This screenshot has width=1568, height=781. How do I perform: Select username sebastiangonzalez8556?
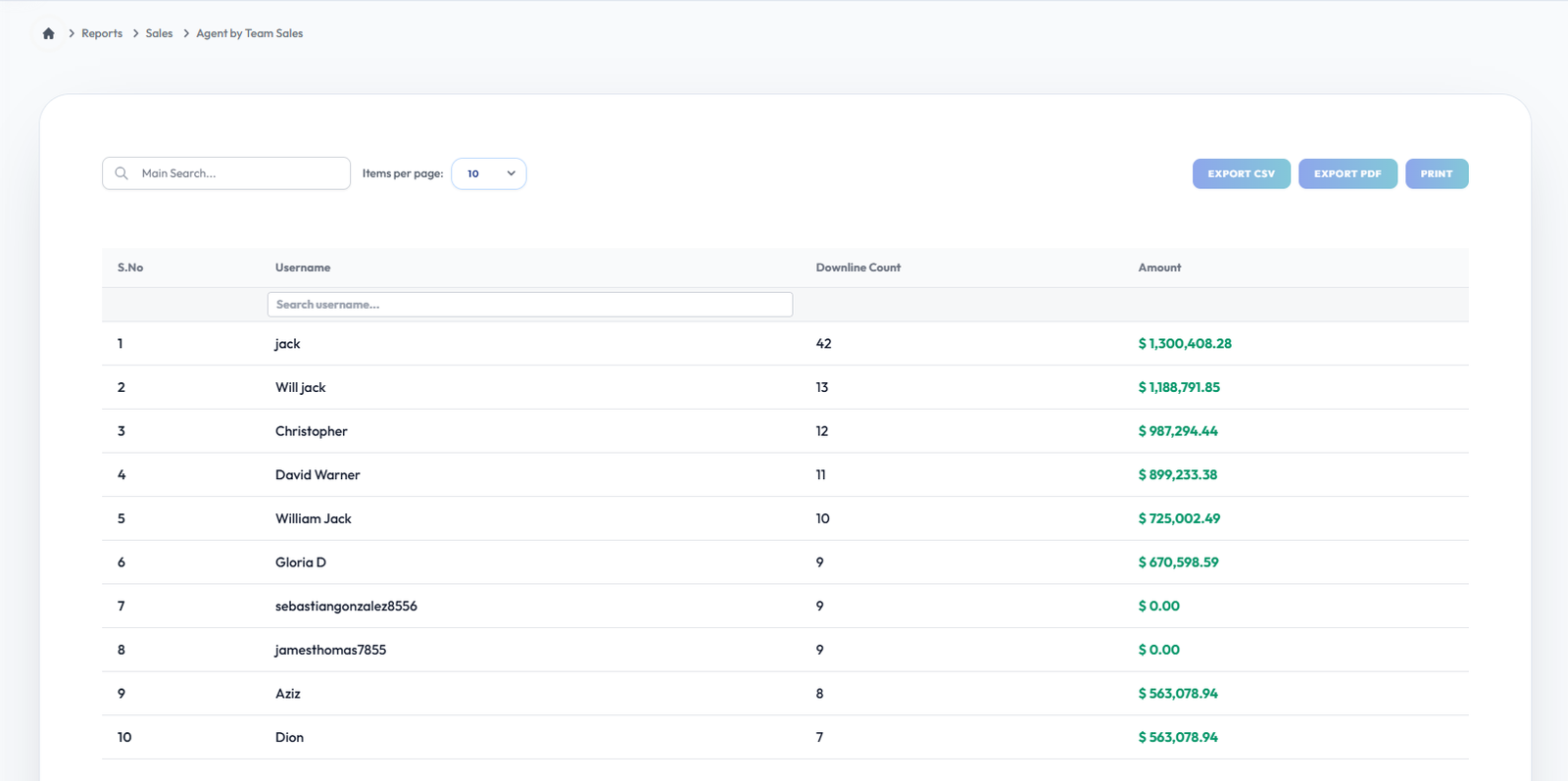(x=346, y=607)
